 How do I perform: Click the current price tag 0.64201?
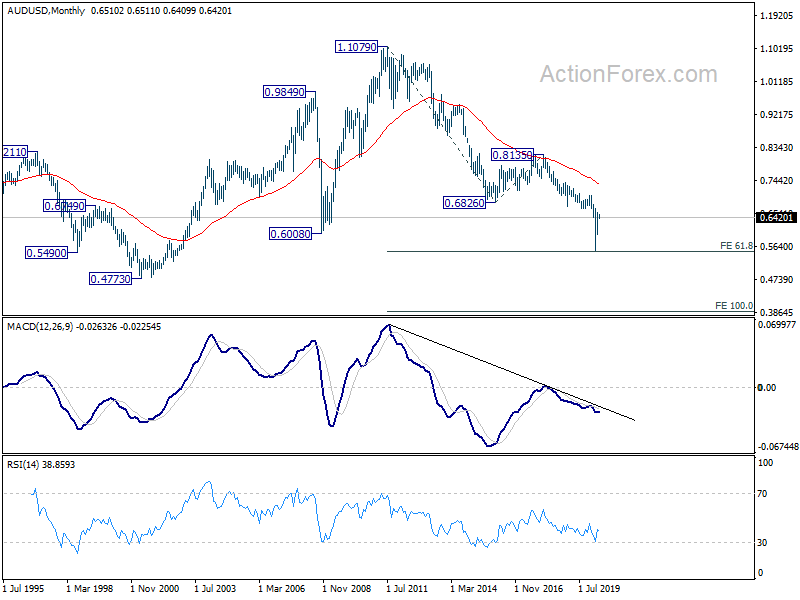[776, 217]
